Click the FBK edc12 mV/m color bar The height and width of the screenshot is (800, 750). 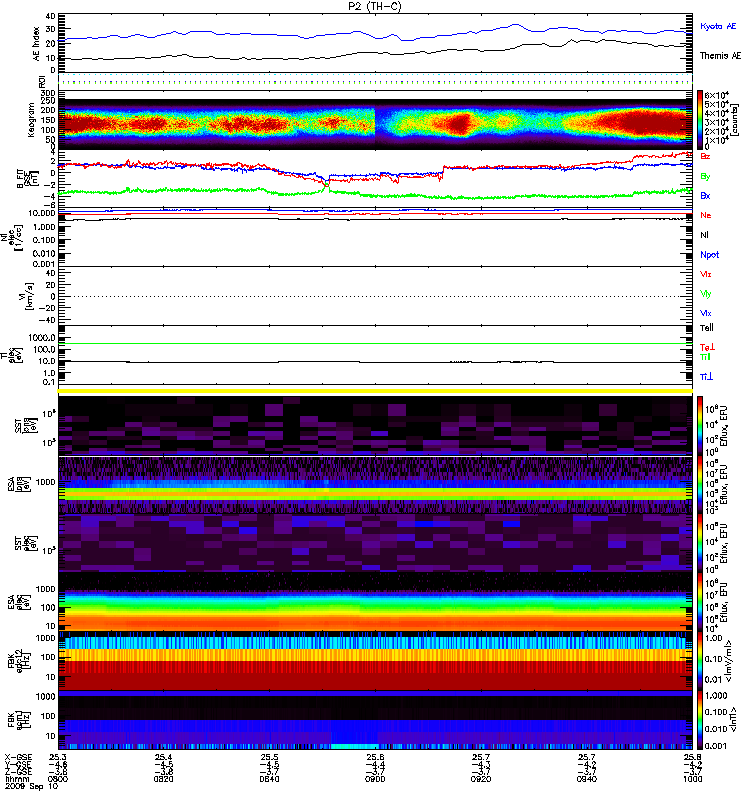[x=699, y=661]
